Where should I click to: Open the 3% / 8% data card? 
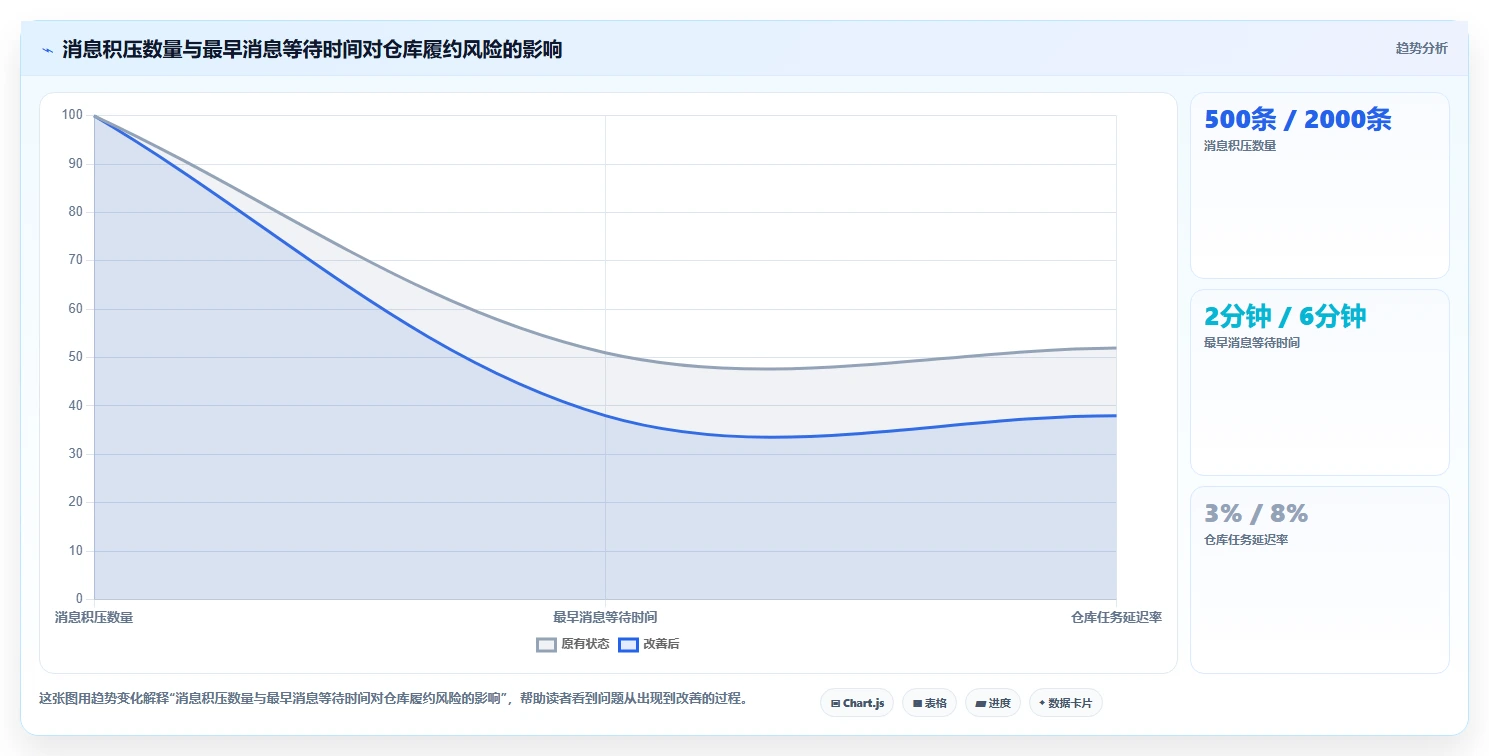tap(1319, 579)
